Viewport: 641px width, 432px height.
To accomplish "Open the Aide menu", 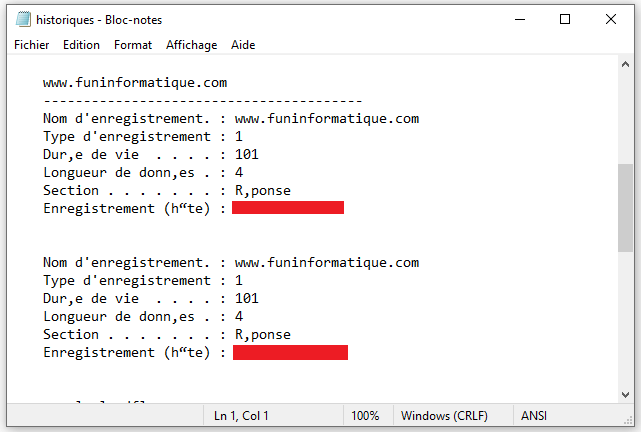I will [243, 45].
